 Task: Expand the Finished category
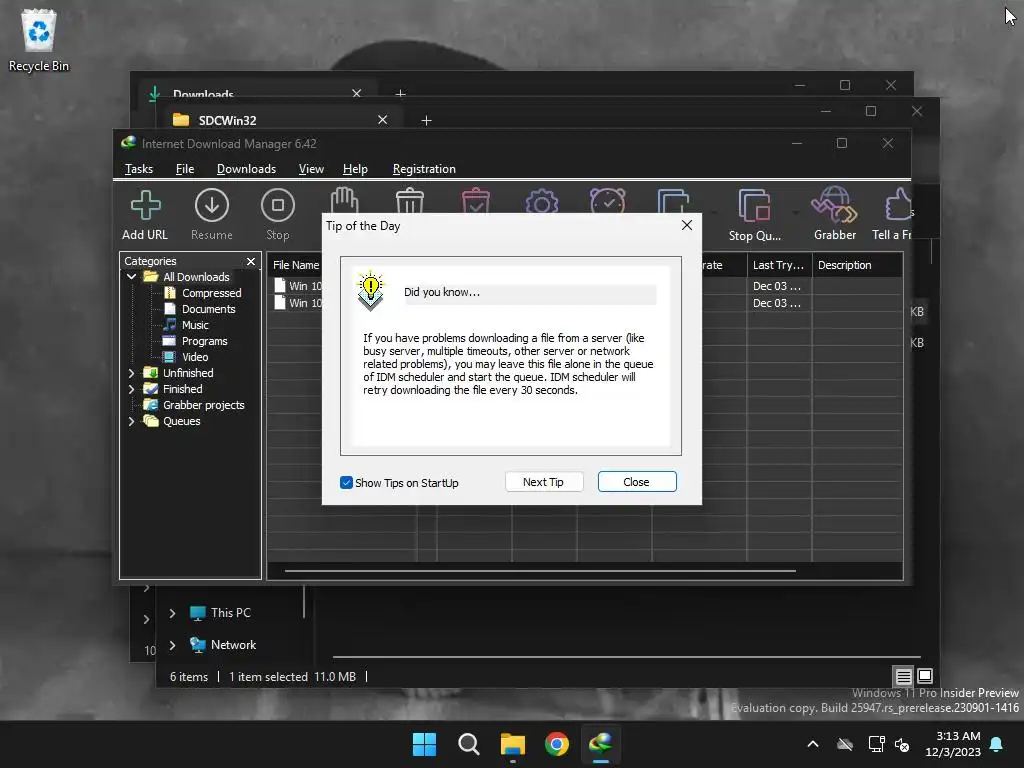pyautogui.click(x=131, y=389)
